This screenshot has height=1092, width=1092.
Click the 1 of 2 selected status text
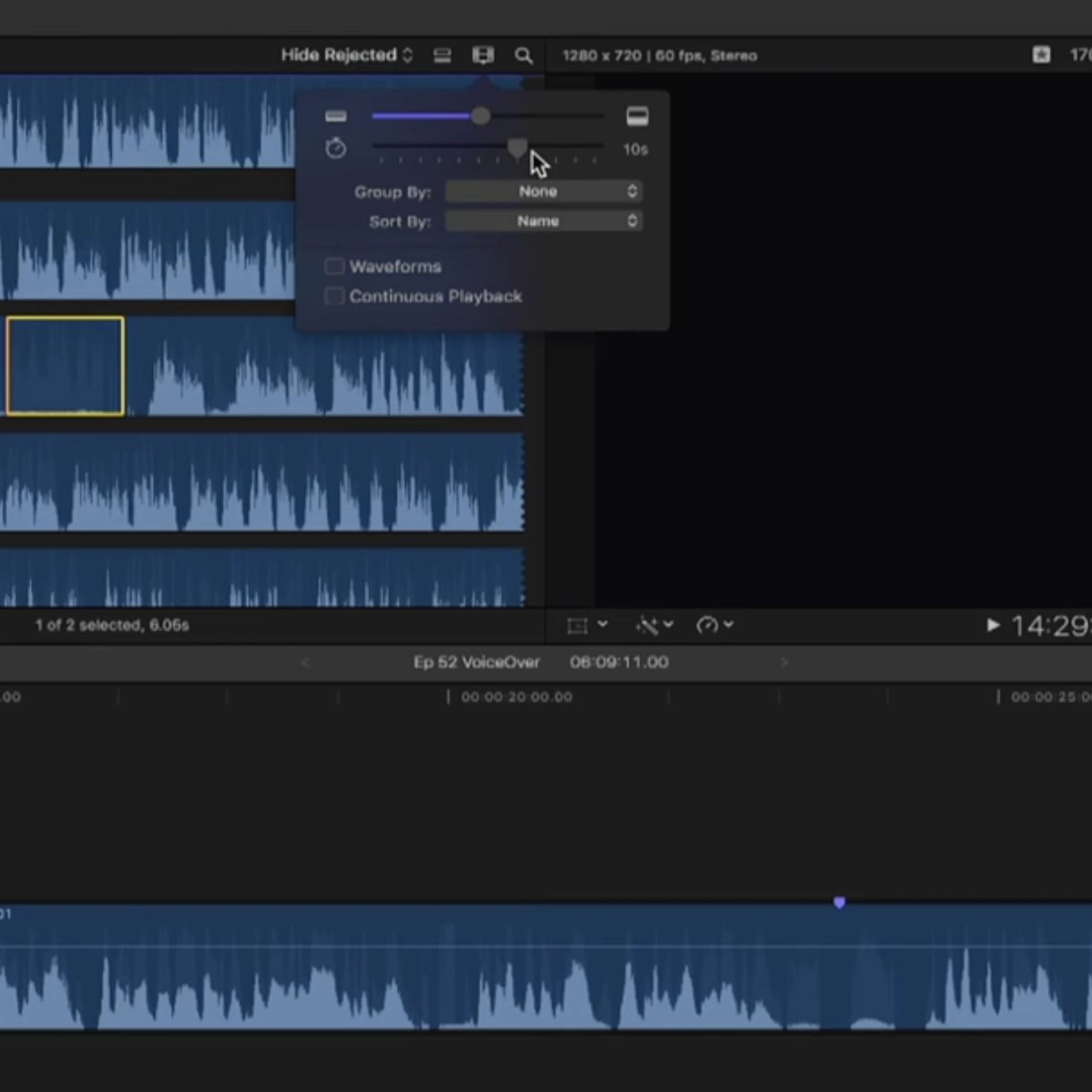112,625
